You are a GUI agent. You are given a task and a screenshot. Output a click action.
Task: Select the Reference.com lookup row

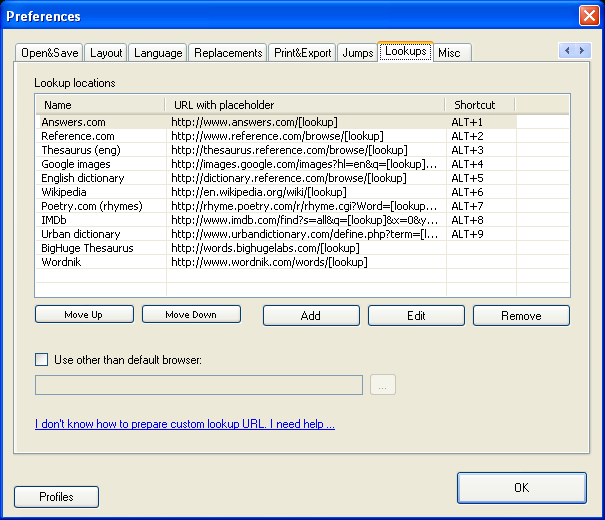pyautogui.click(x=302, y=136)
